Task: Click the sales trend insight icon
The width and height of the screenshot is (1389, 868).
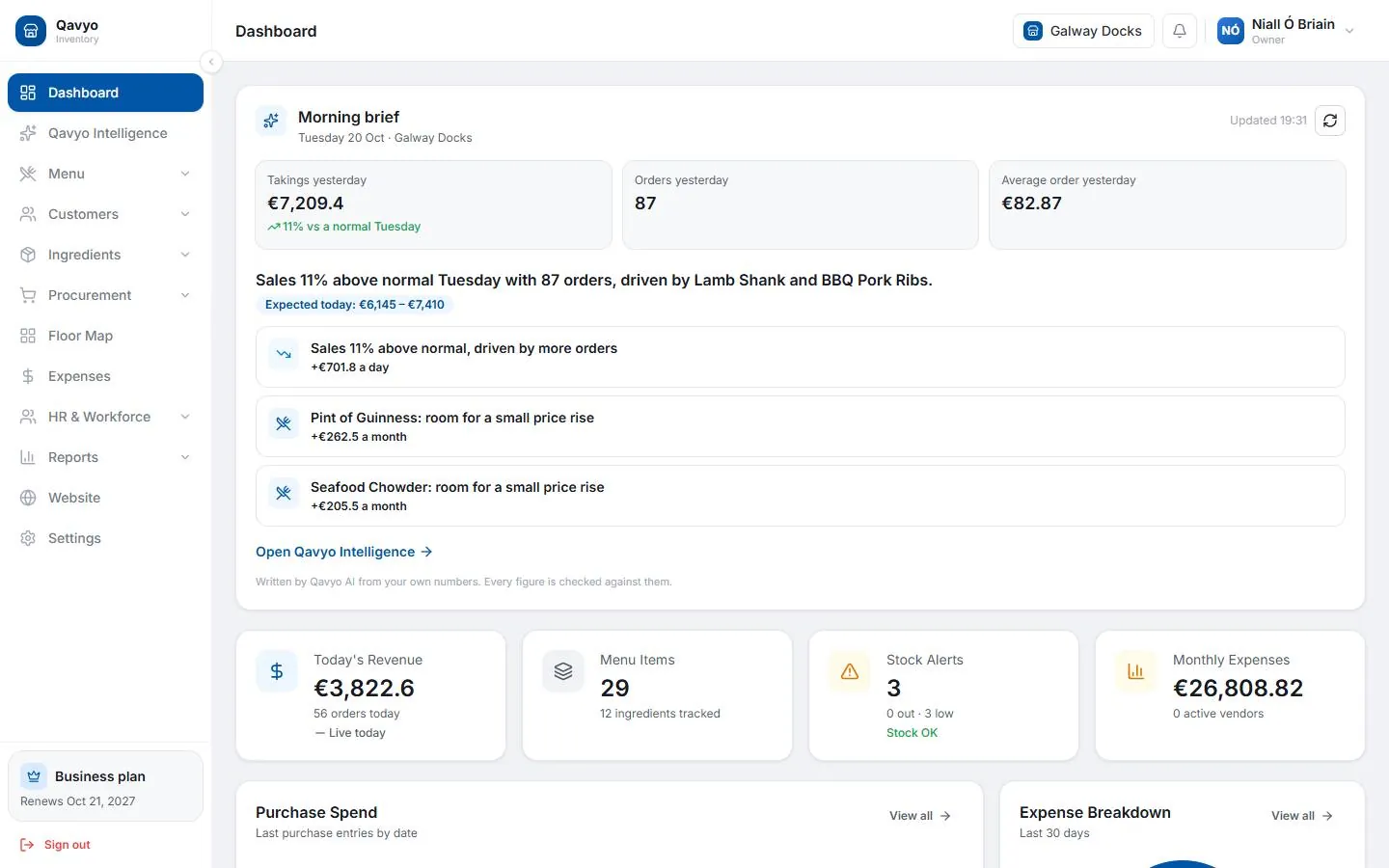Action: click(284, 354)
